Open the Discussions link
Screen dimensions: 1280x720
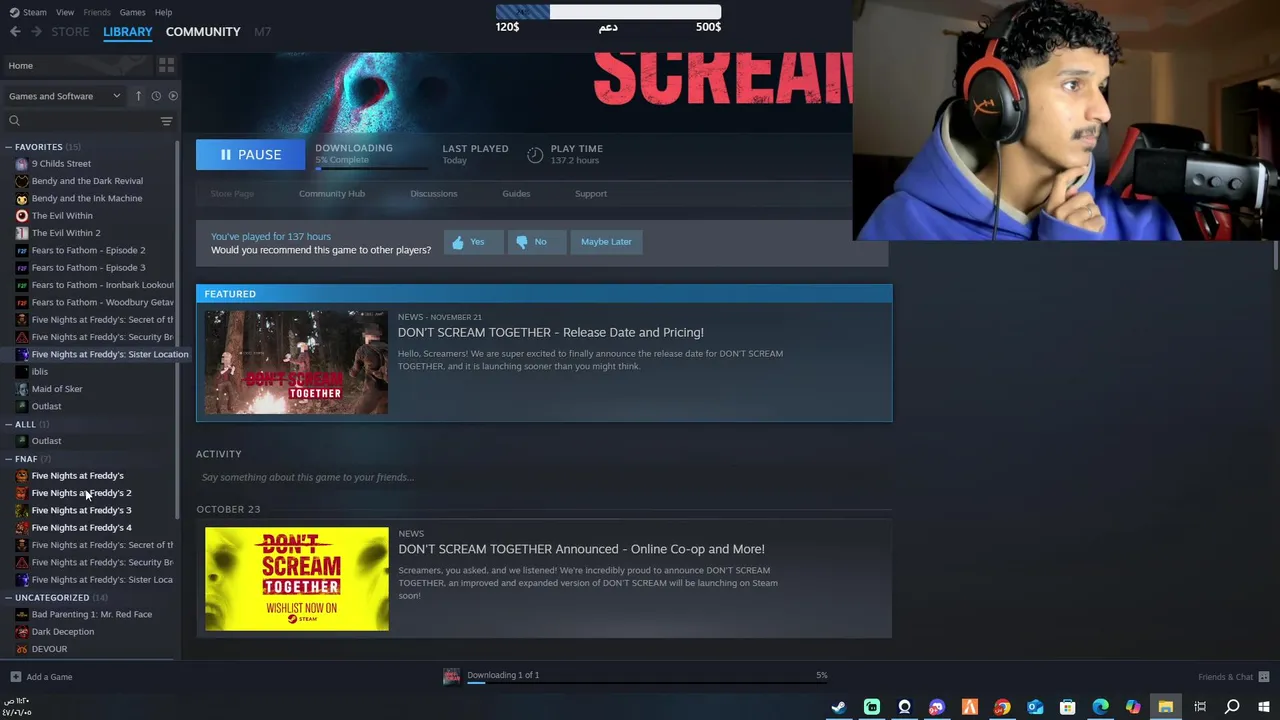pos(434,194)
